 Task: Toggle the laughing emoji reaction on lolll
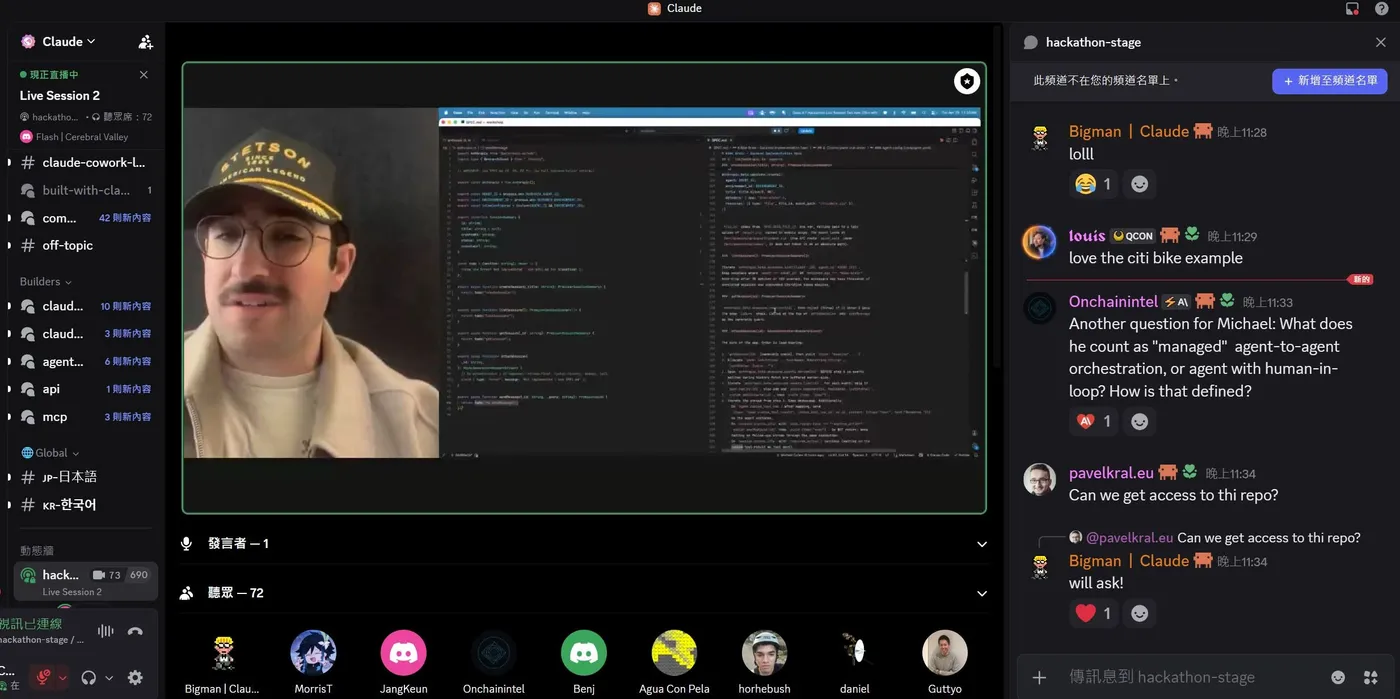[x=1093, y=184]
